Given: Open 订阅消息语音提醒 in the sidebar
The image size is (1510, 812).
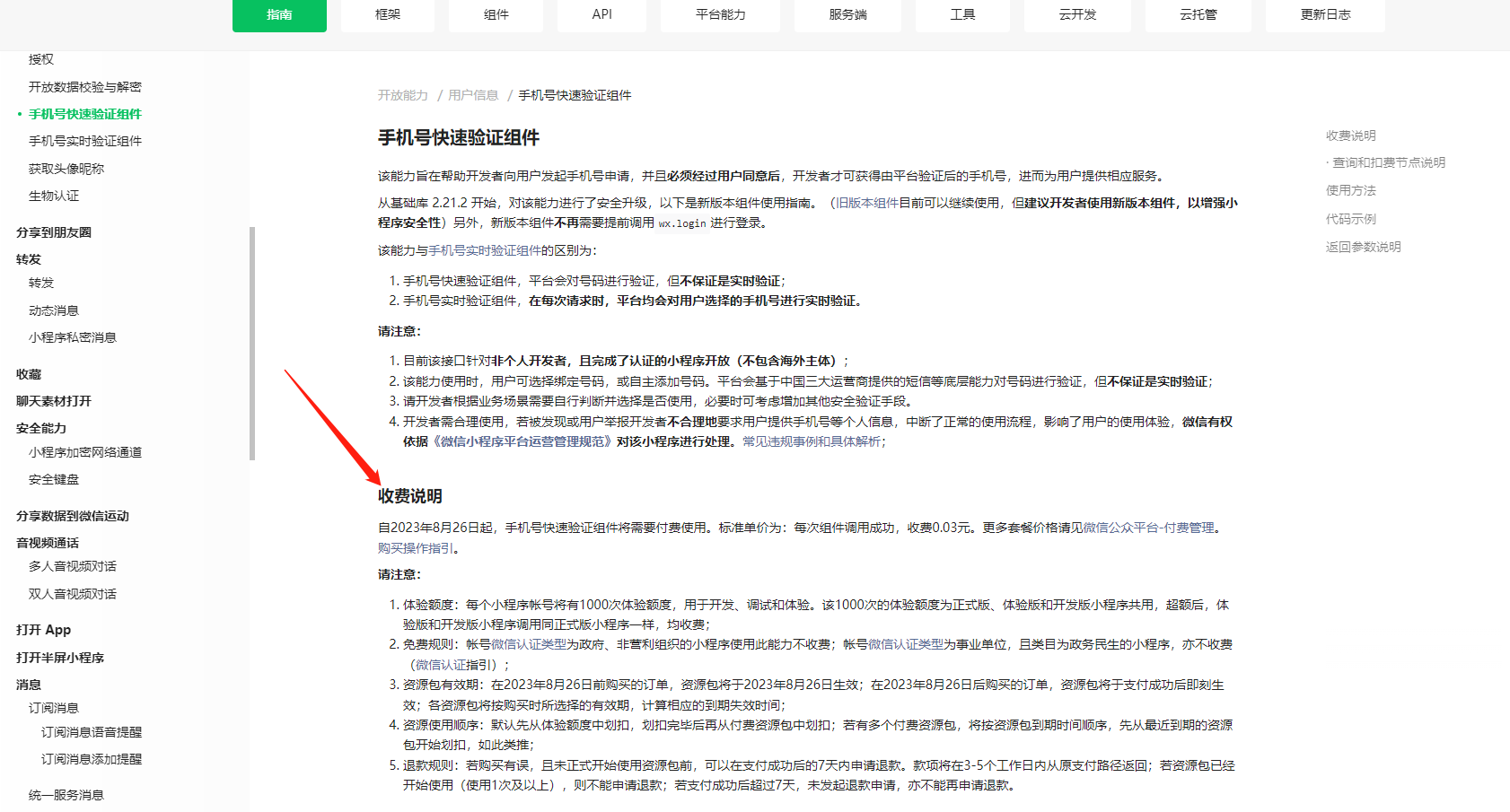Looking at the screenshot, I should (x=92, y=732).
